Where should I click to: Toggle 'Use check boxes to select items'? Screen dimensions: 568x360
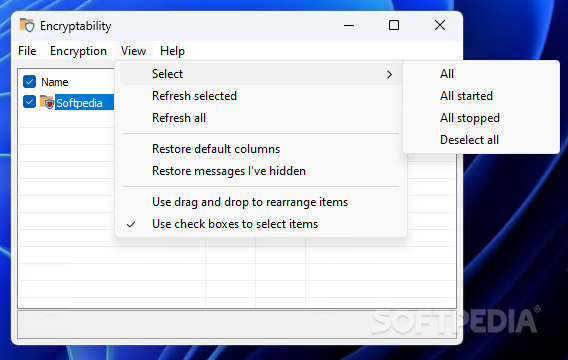(x=261, y=224)
